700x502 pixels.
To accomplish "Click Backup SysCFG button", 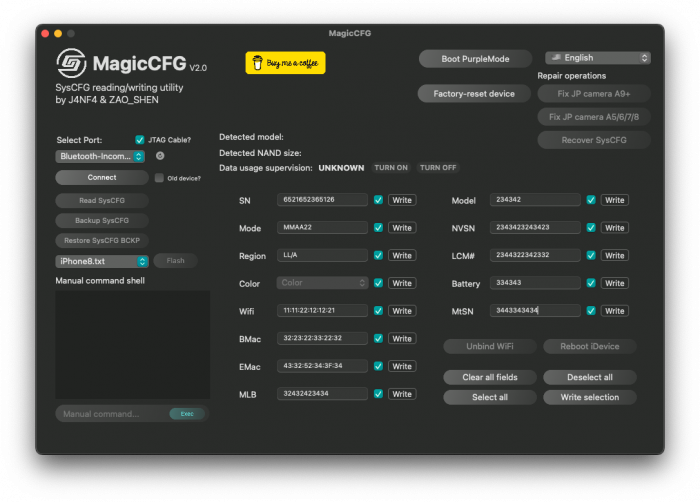I will click(x=102, y=221).
